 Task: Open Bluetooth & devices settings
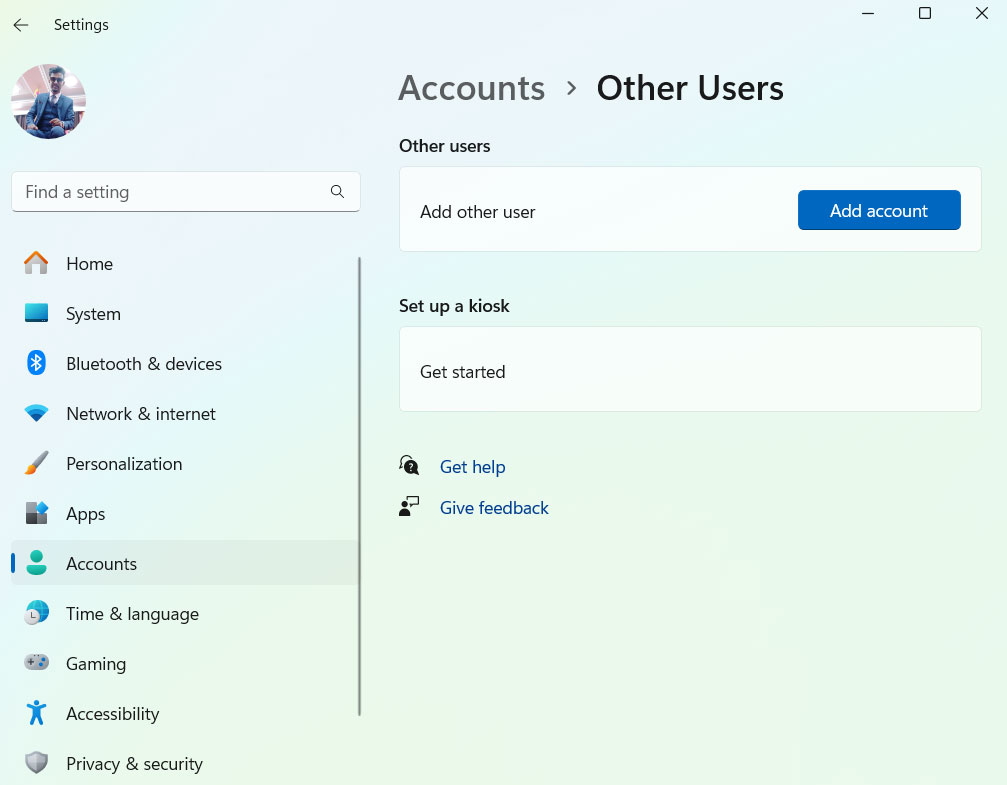tap(184, 364)
